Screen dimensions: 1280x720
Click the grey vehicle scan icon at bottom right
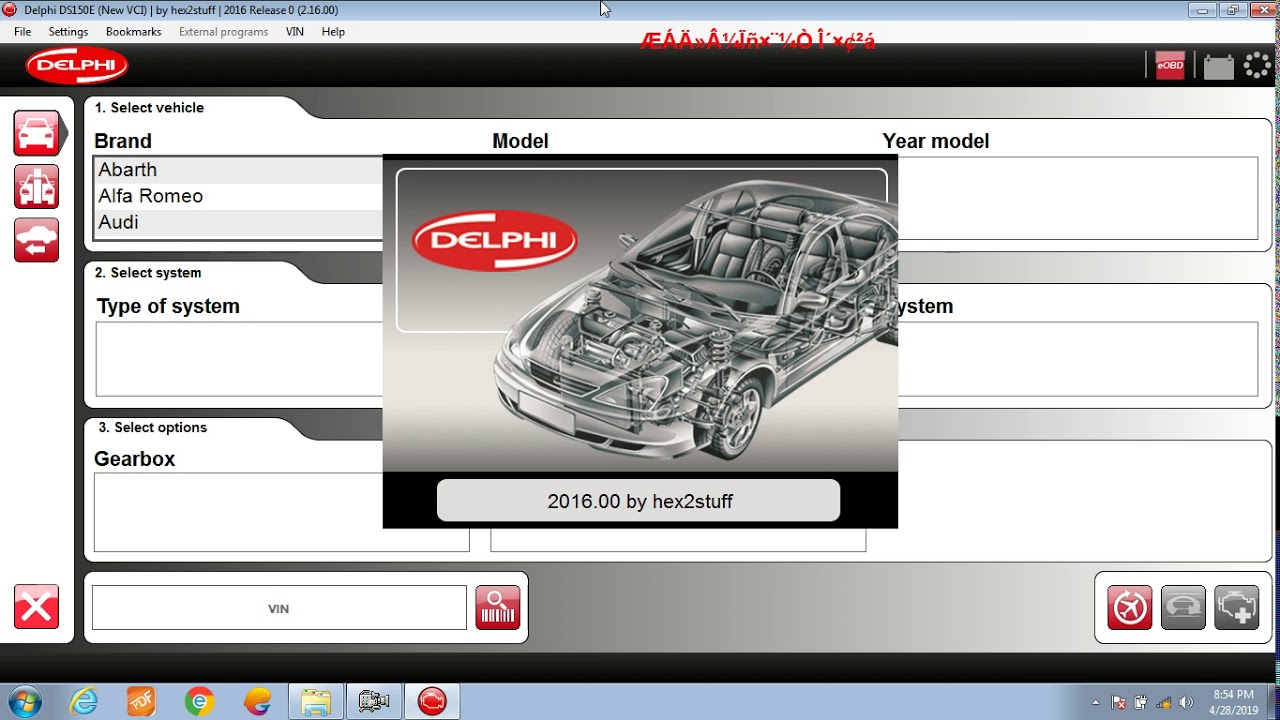[1183, 607]
